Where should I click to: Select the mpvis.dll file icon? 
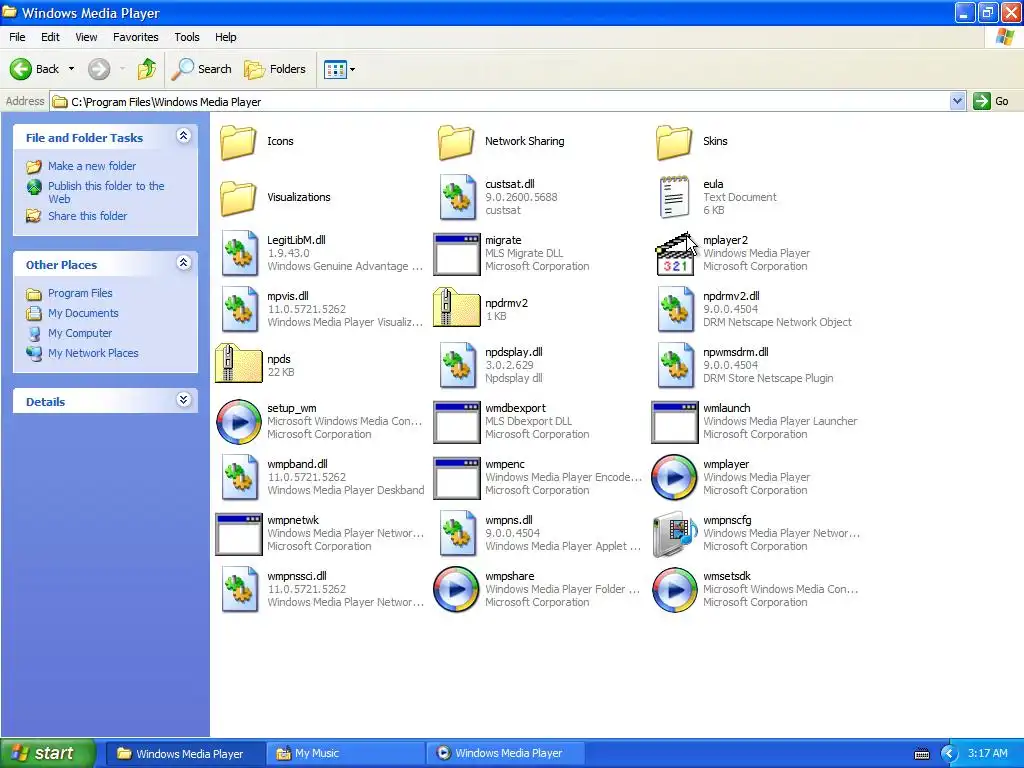239,310
